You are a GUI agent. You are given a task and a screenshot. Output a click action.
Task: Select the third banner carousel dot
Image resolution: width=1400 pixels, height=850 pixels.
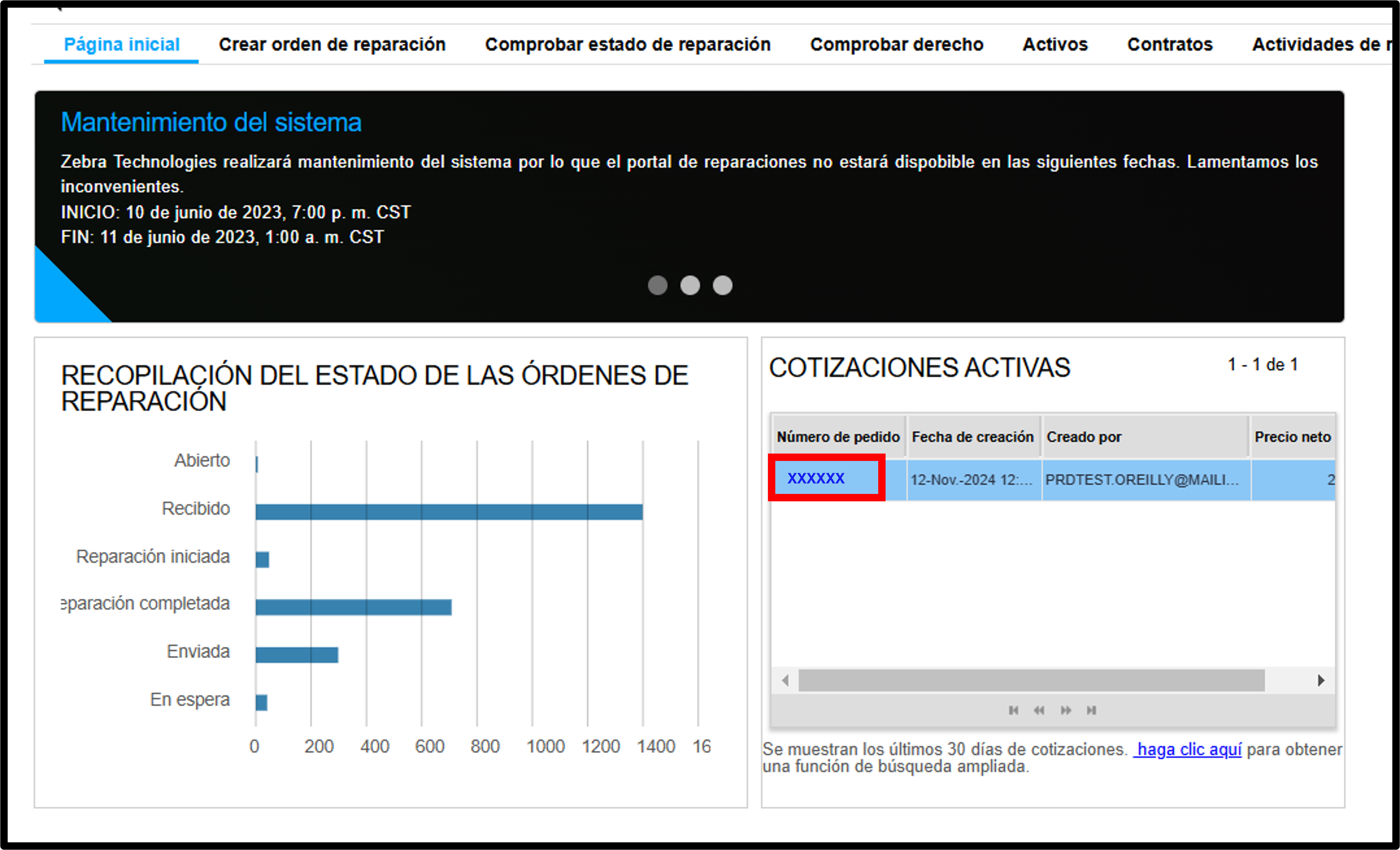(722, 285)
